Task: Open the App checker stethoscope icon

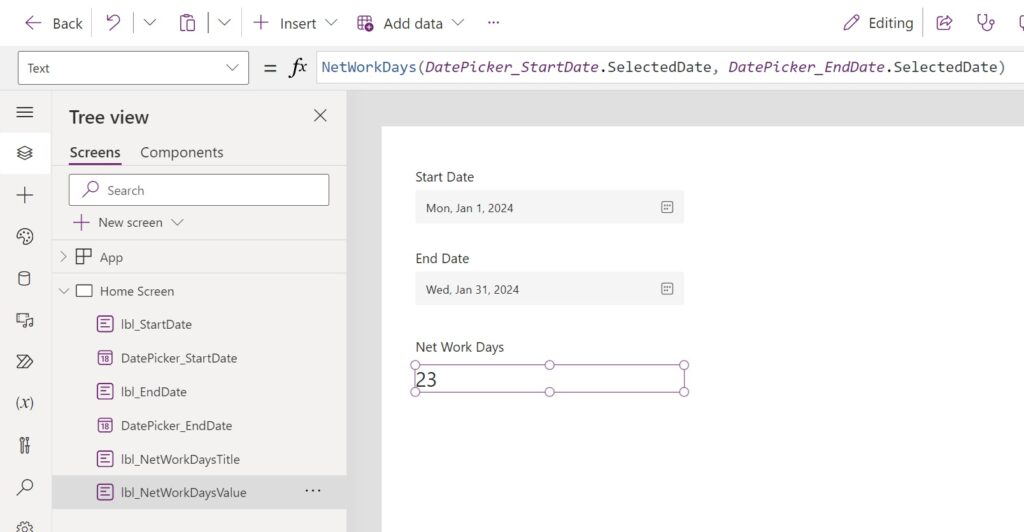Action: 985,23
